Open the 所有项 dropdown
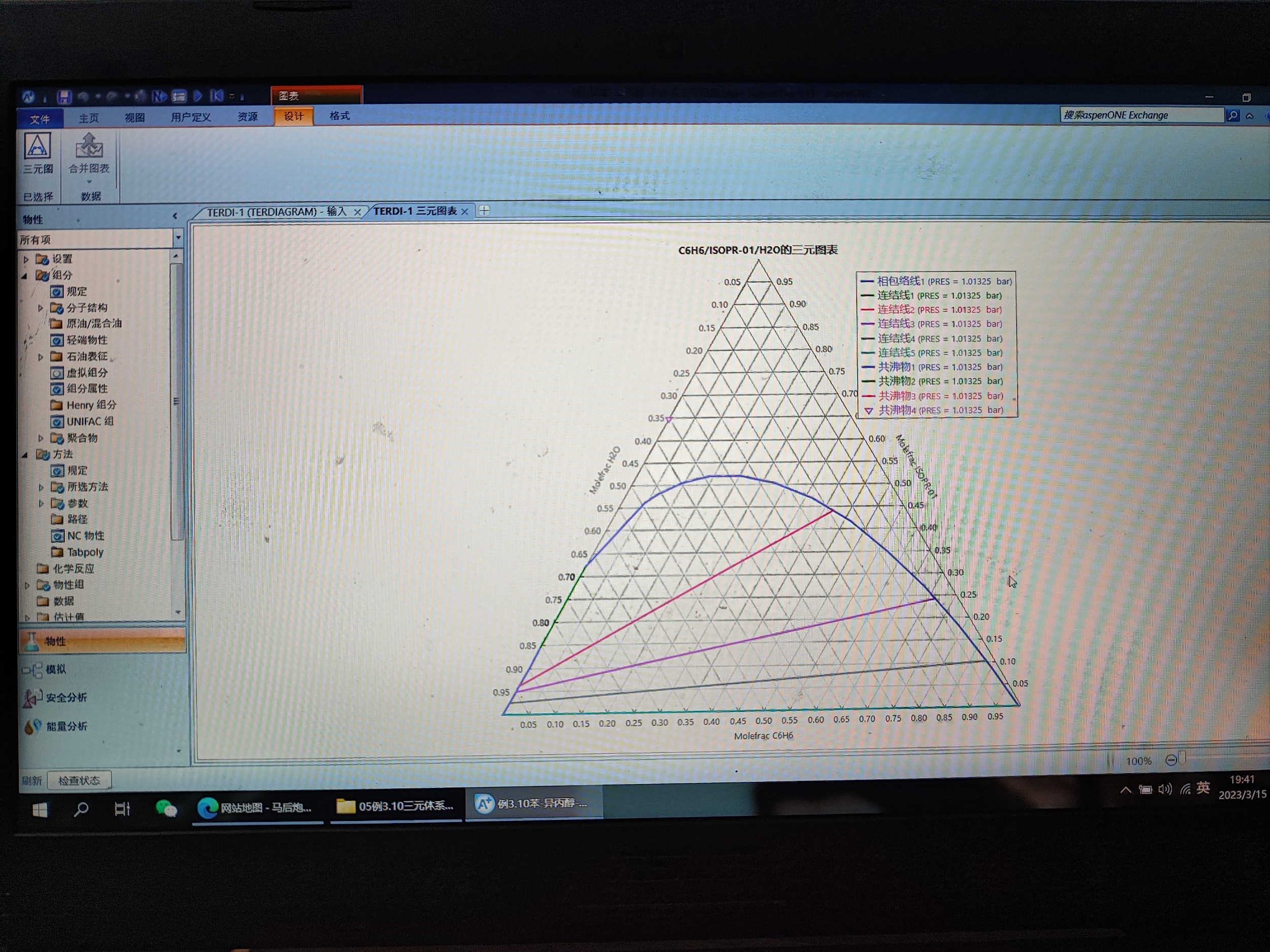This screenshot has height=952, width=1270. (178, 238)
